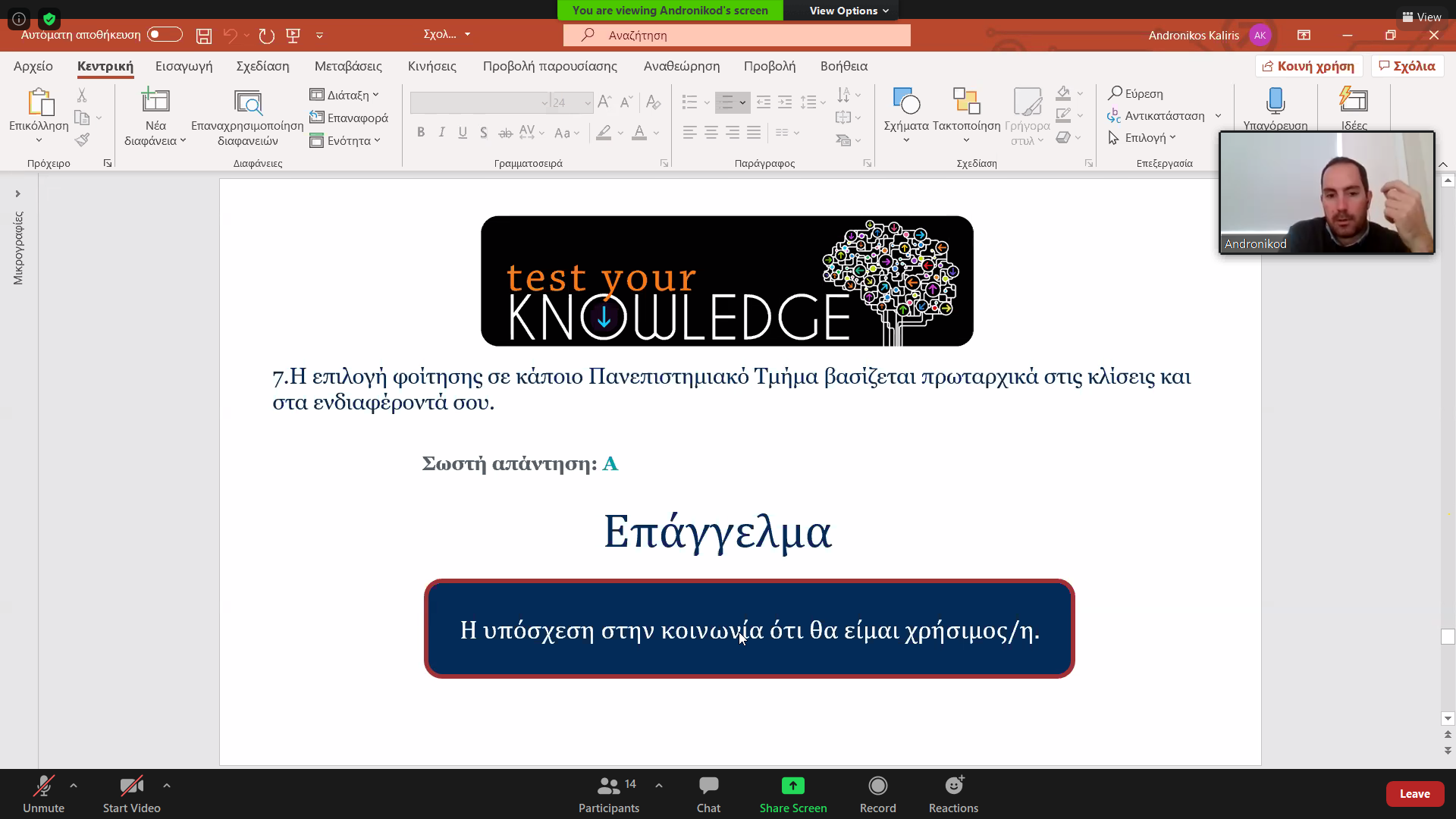Expand the View Options dropdown
Screen dimensions: 1456x819
pos(848,11)
